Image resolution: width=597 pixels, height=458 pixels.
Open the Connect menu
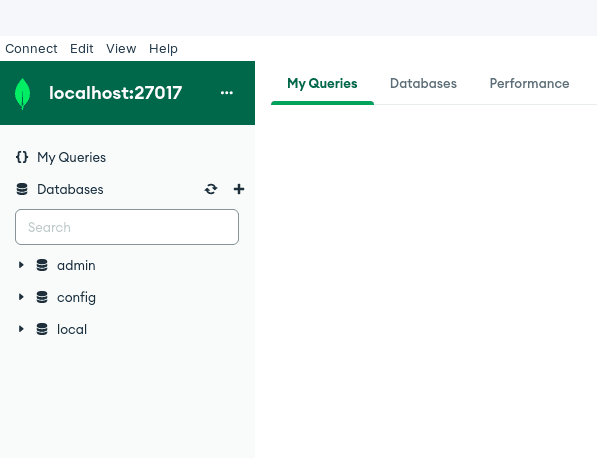tap(31, 49)
